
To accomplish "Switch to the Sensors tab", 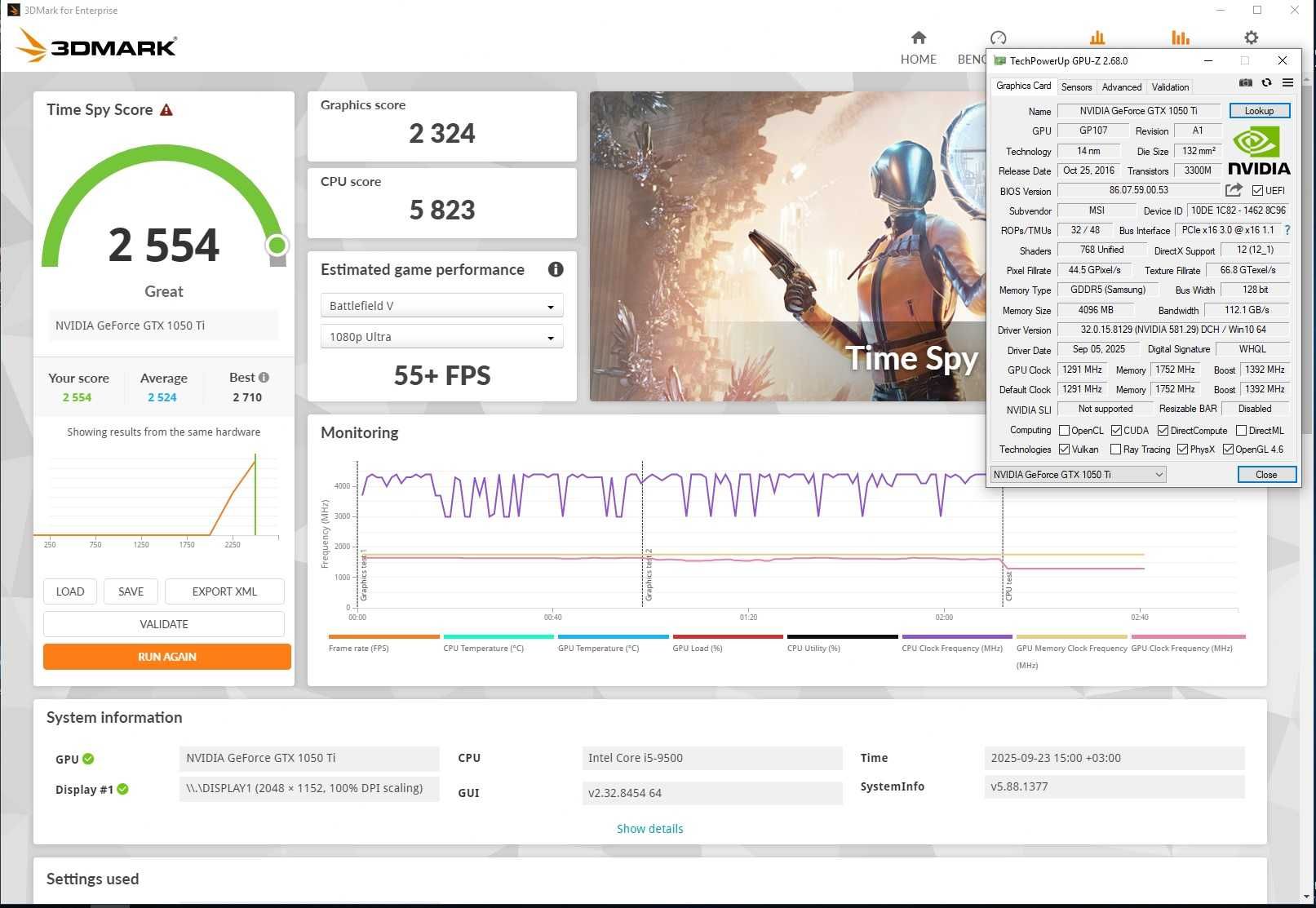I will coord(1076,87).
